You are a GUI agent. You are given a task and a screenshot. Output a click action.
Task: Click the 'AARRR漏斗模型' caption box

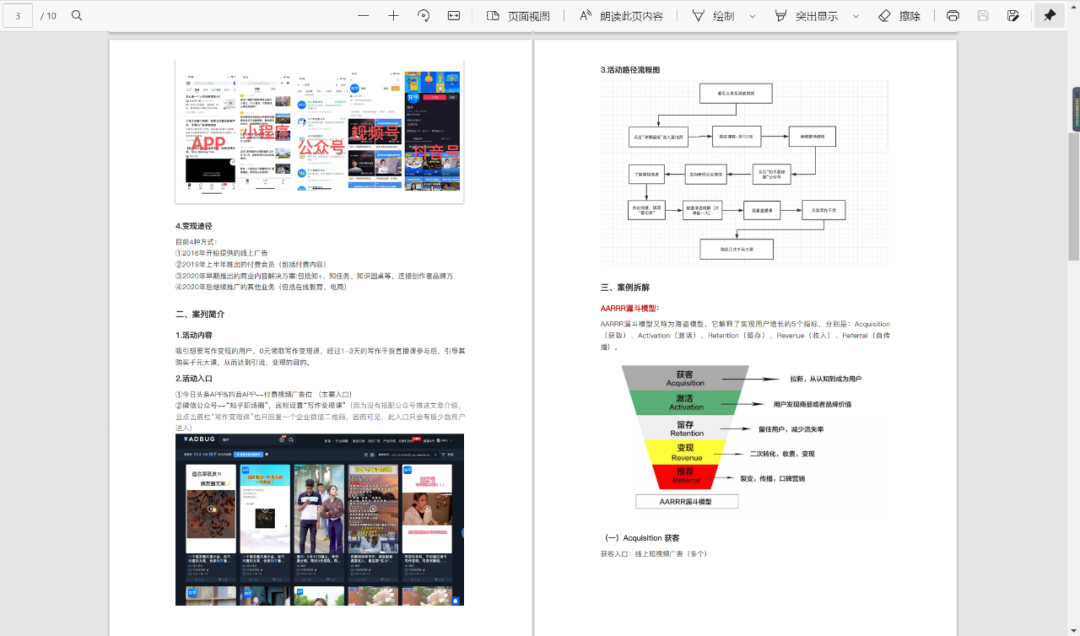click(686, 502)
